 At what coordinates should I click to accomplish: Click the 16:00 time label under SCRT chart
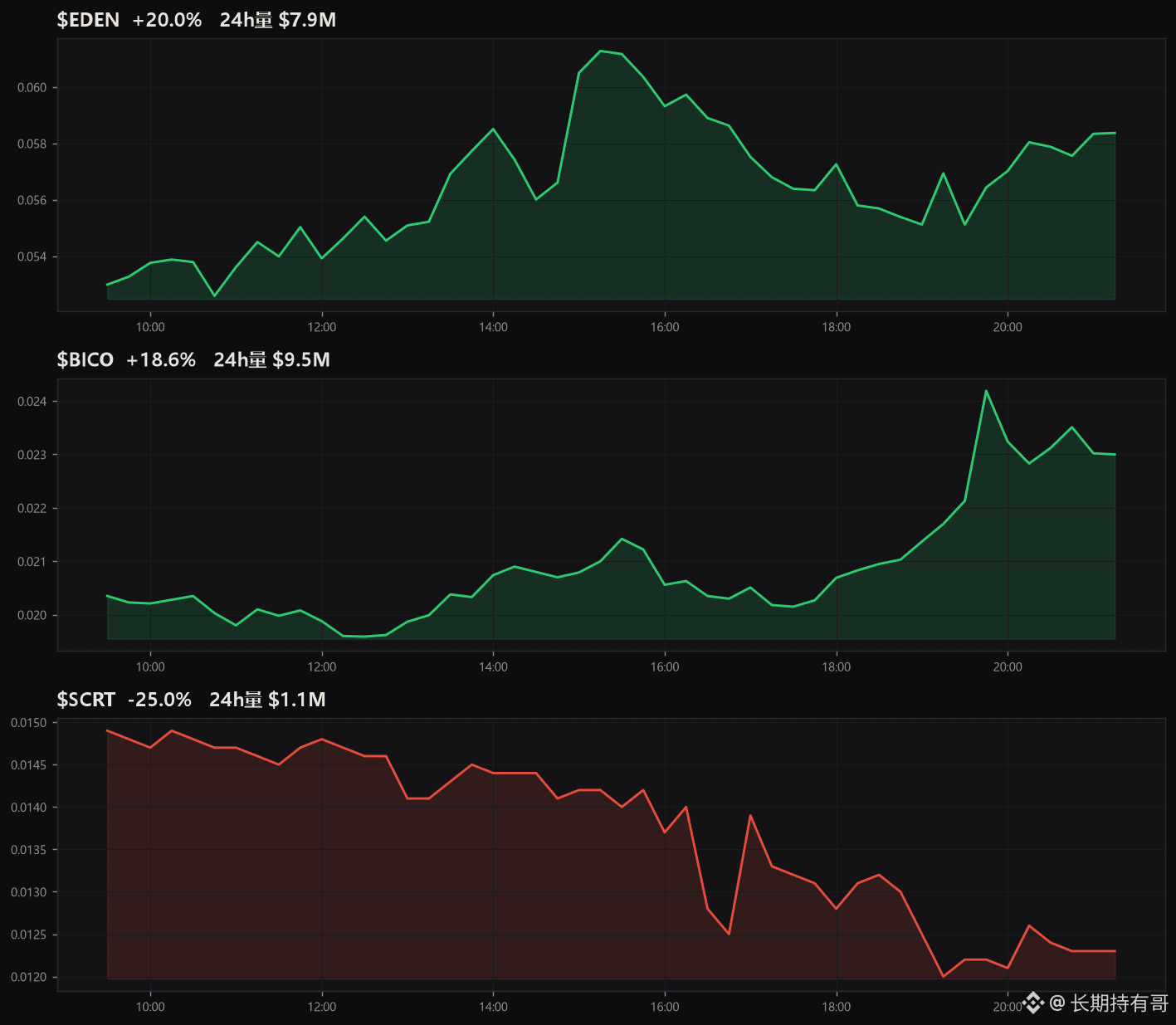pos(665,1007)
